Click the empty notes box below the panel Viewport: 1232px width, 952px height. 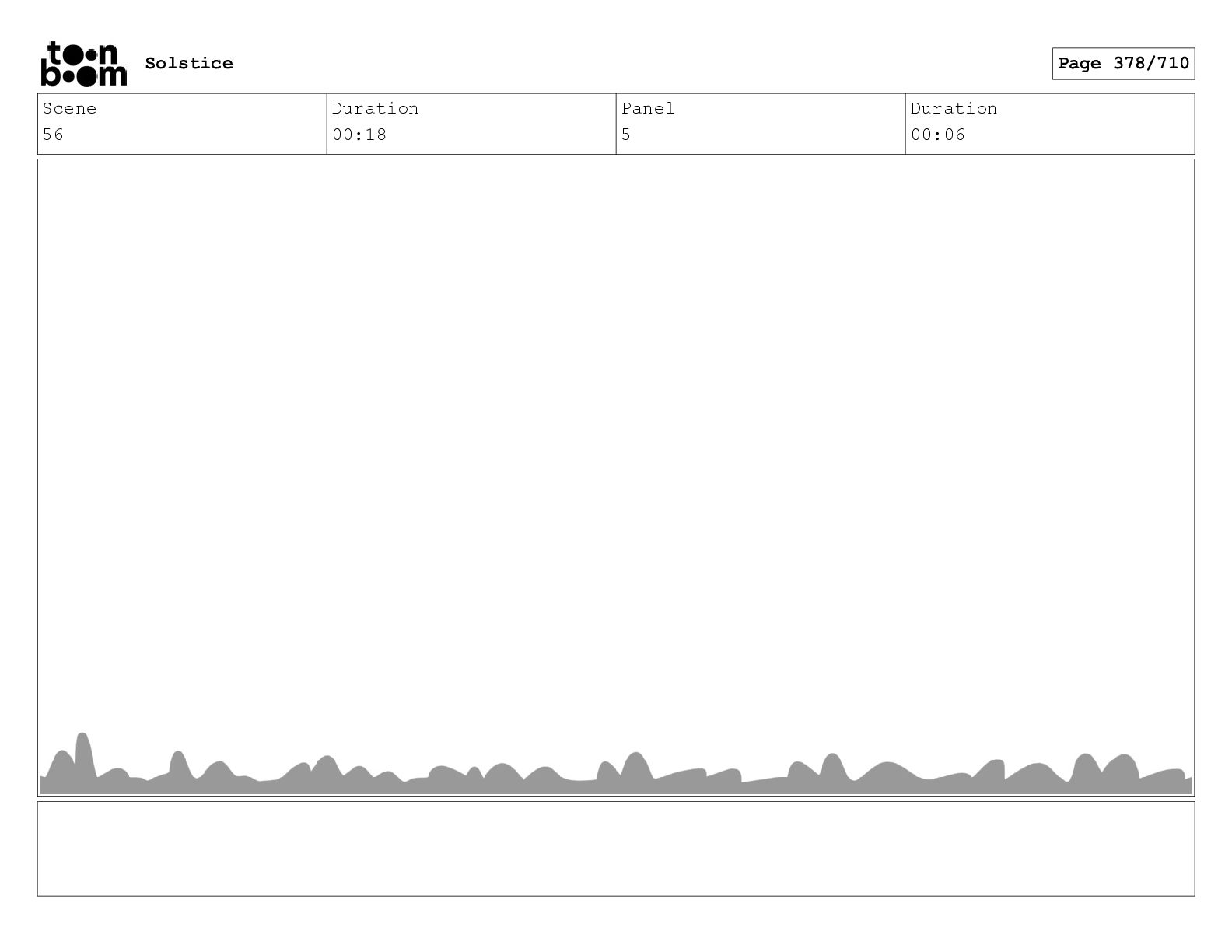pos(616,849)
